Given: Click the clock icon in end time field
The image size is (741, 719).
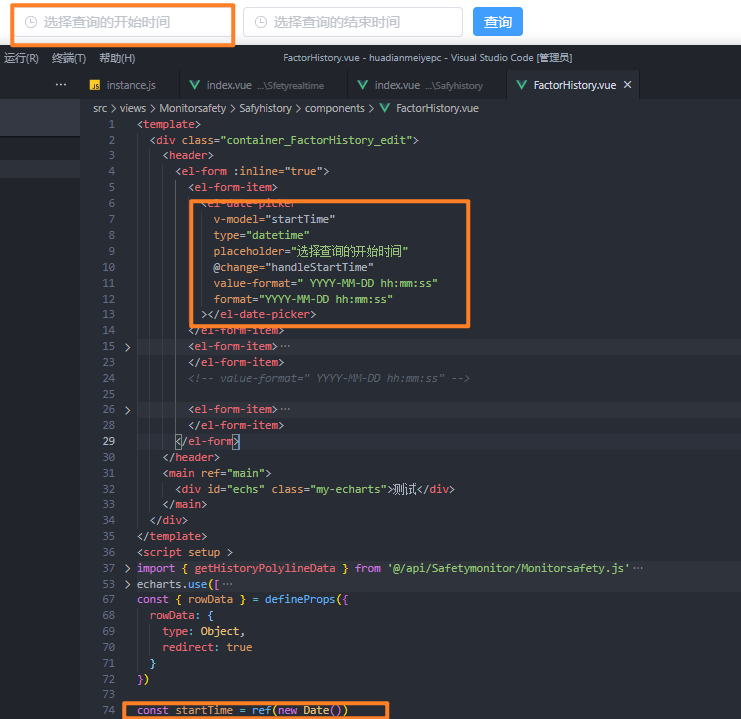Looking at the screenshot, I should coord(261,22).
